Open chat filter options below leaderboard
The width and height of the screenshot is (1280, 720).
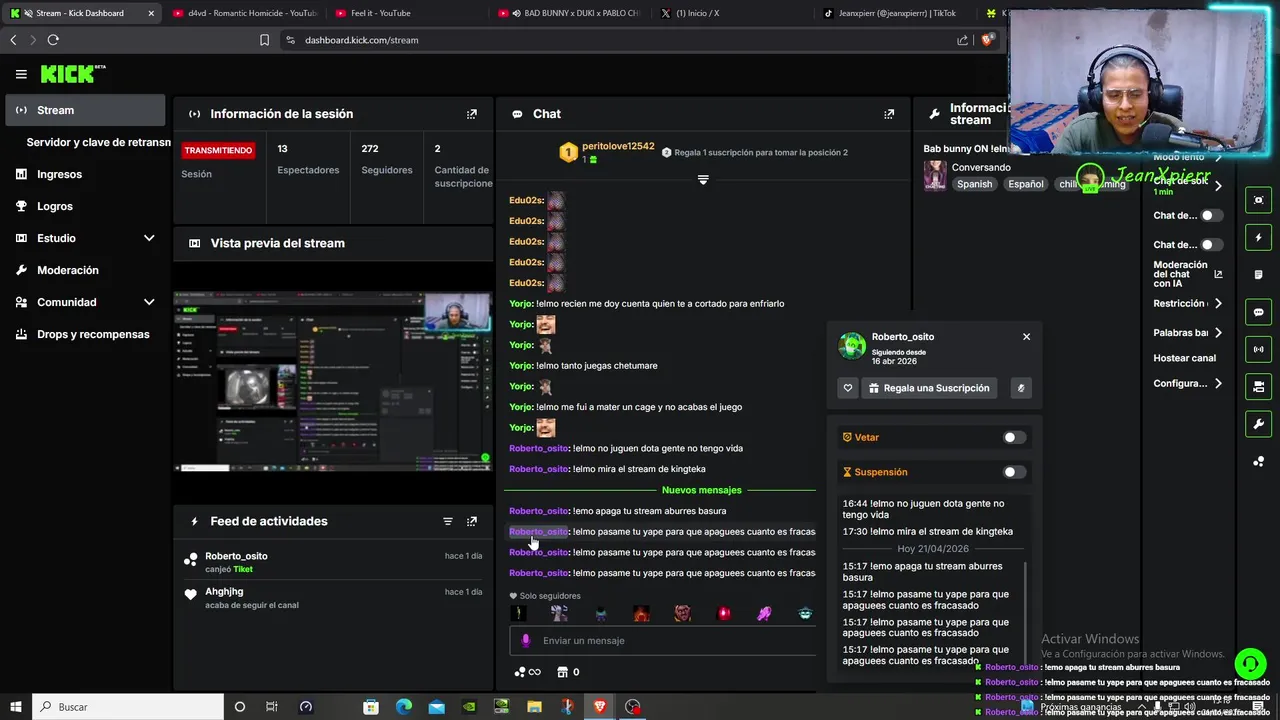pos(703,180)
